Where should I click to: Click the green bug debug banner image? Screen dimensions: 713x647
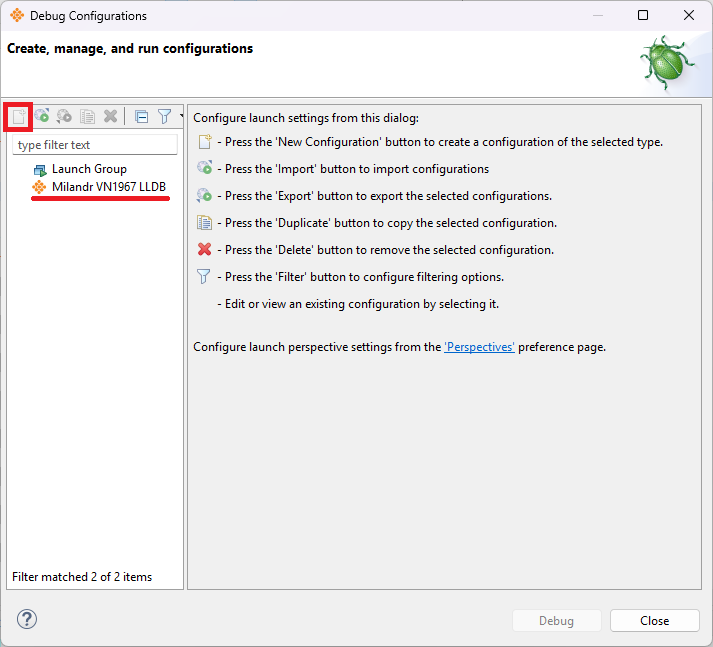(667, 62)
